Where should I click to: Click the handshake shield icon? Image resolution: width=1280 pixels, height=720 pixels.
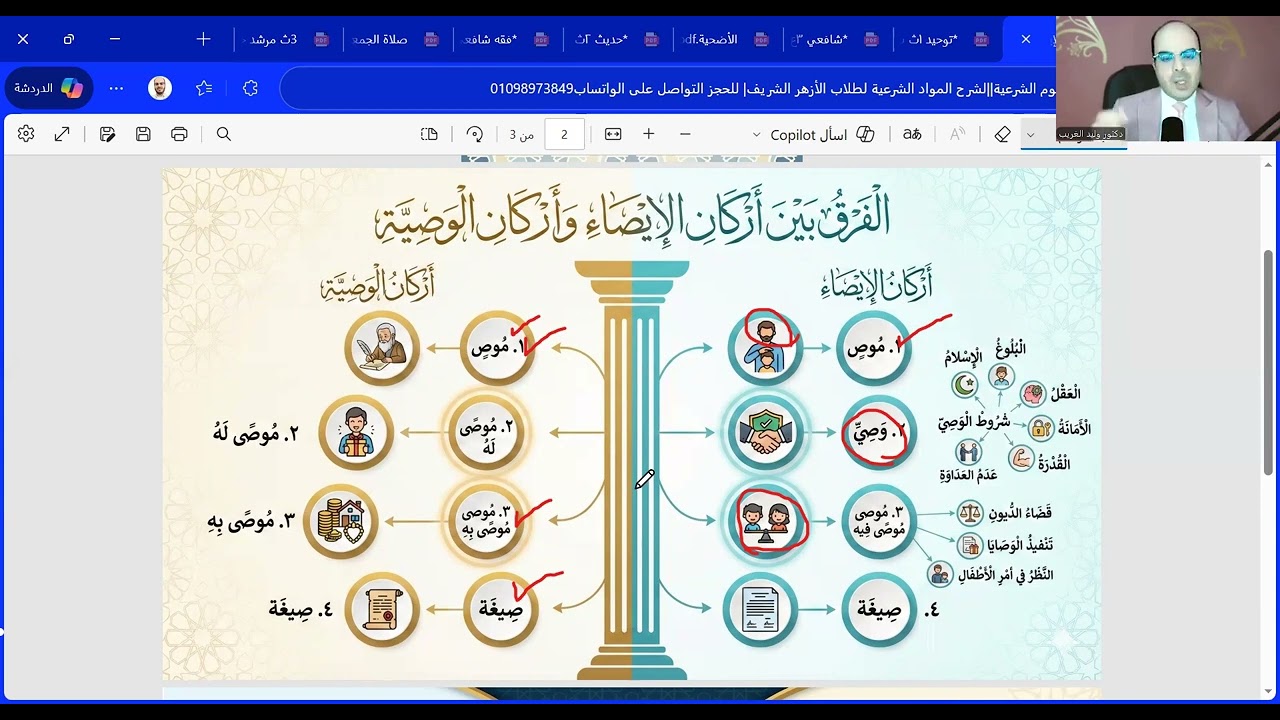click(765, 435)
